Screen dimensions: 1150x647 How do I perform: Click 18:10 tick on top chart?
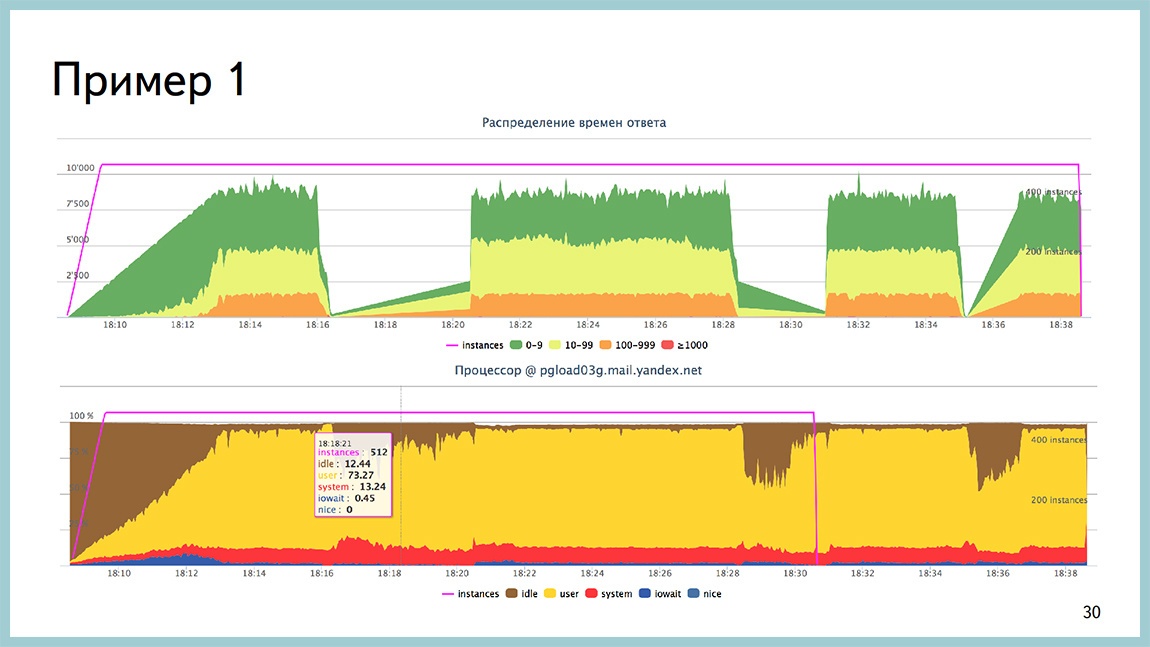coord(115,324)
